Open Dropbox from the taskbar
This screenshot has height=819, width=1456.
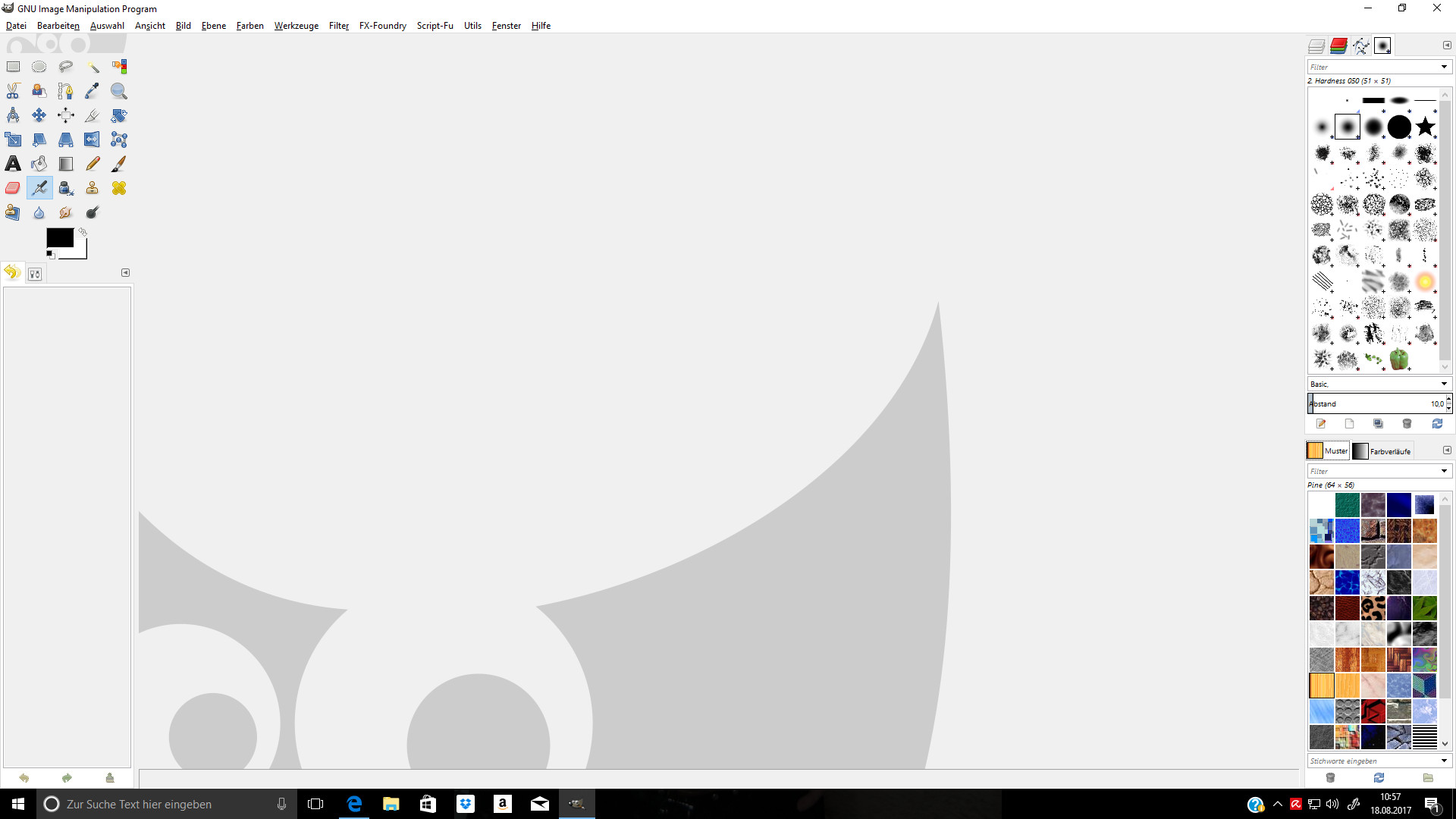(466, 804)
